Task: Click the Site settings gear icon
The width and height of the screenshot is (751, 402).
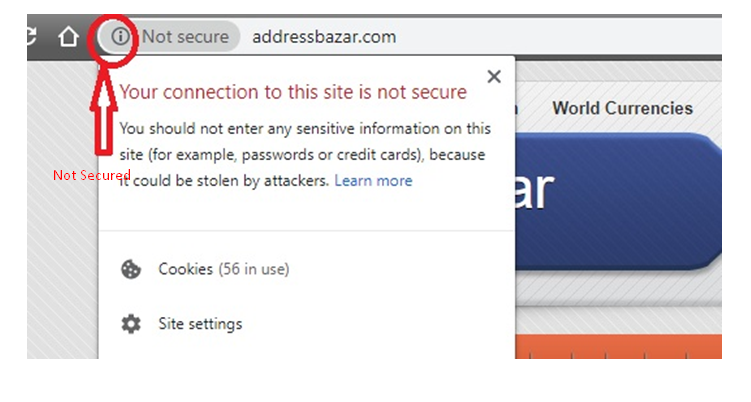Action: point(131,324)
